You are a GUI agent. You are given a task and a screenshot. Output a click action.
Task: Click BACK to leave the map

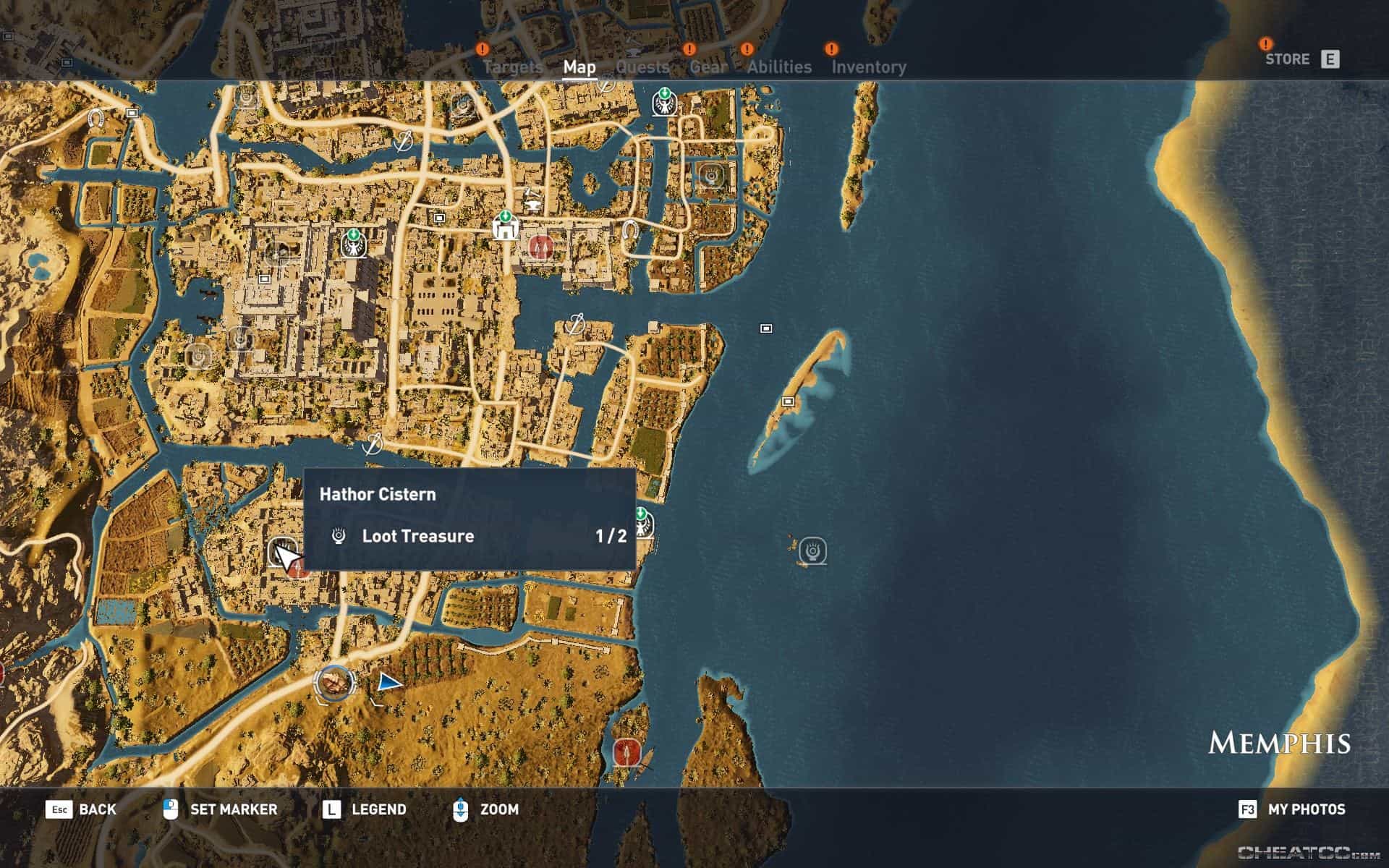(x=80, y=809)
